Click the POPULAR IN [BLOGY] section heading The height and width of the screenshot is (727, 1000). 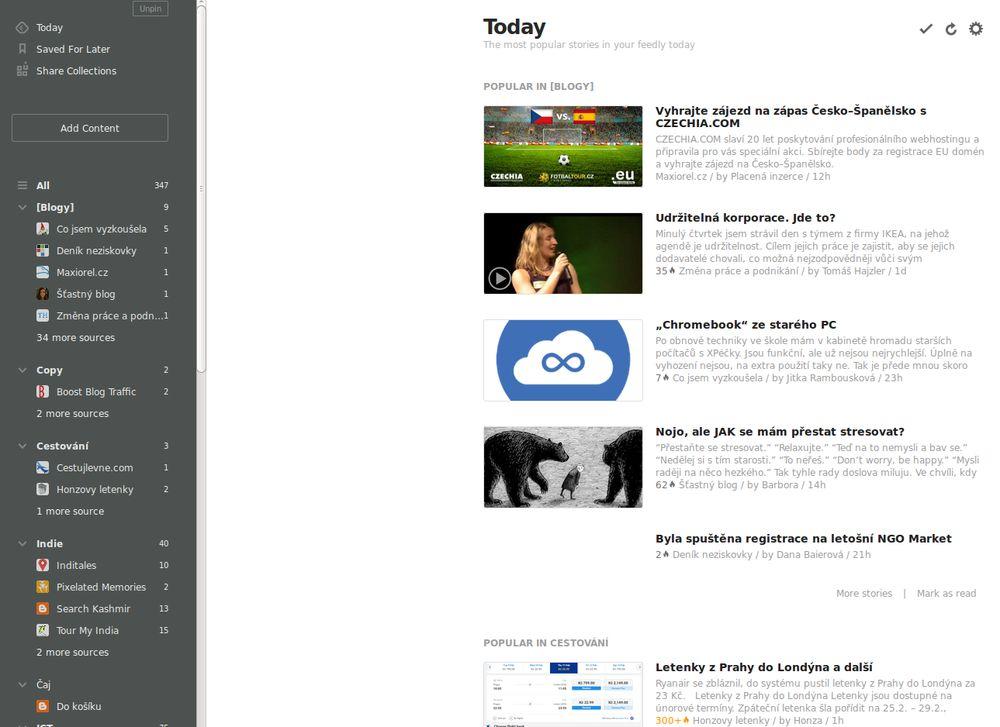pyautogui.click(x=538, y=86)
